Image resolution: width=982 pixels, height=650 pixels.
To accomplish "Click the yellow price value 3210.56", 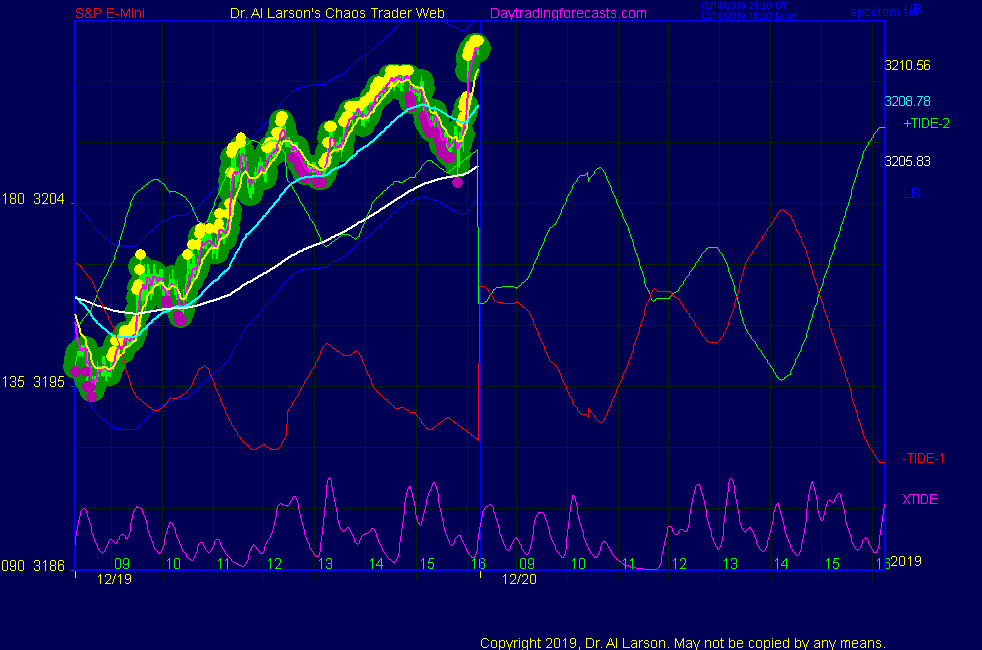I will [907, 65].
